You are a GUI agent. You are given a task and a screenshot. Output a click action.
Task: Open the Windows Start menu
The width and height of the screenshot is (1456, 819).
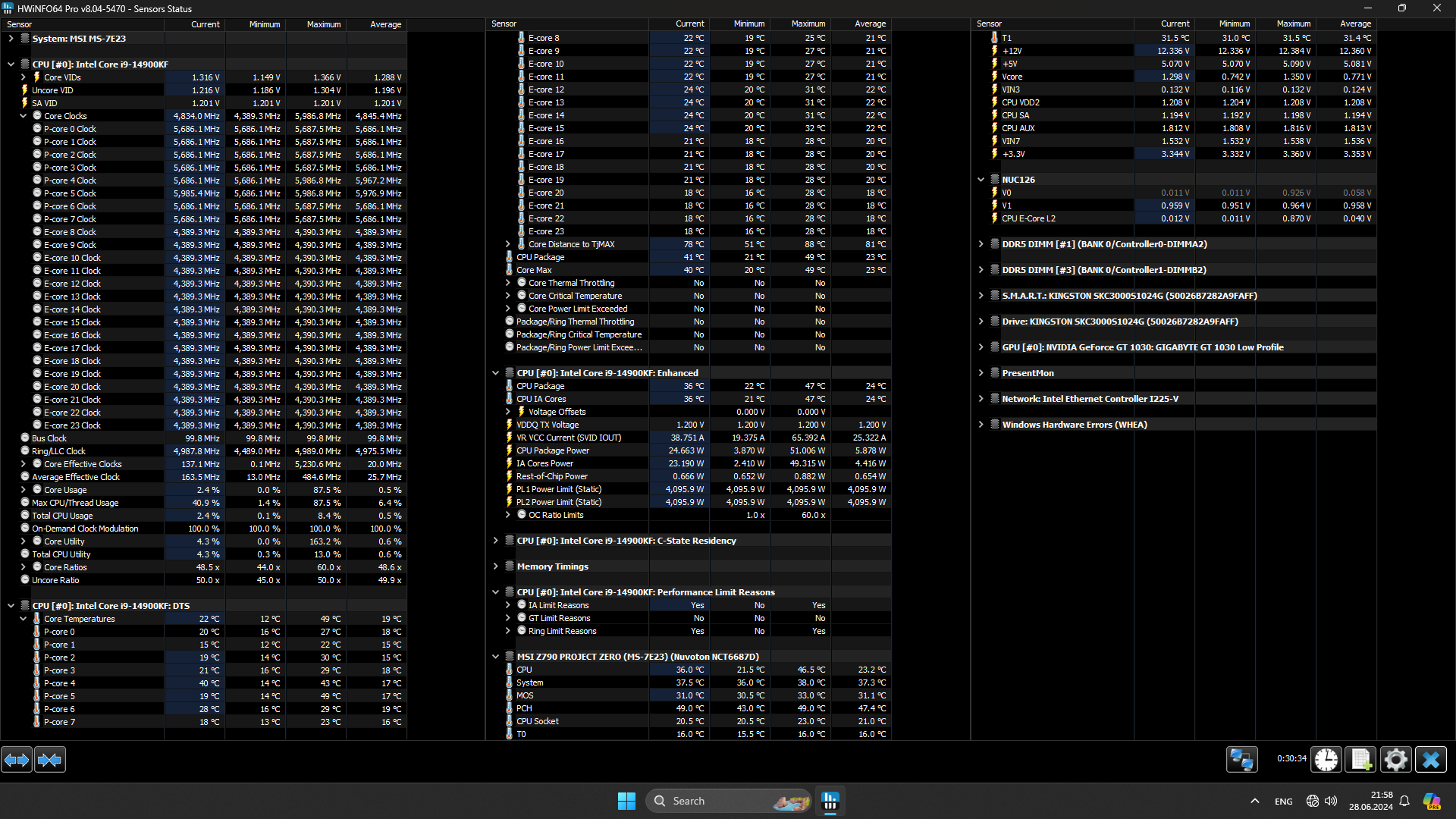626,801
